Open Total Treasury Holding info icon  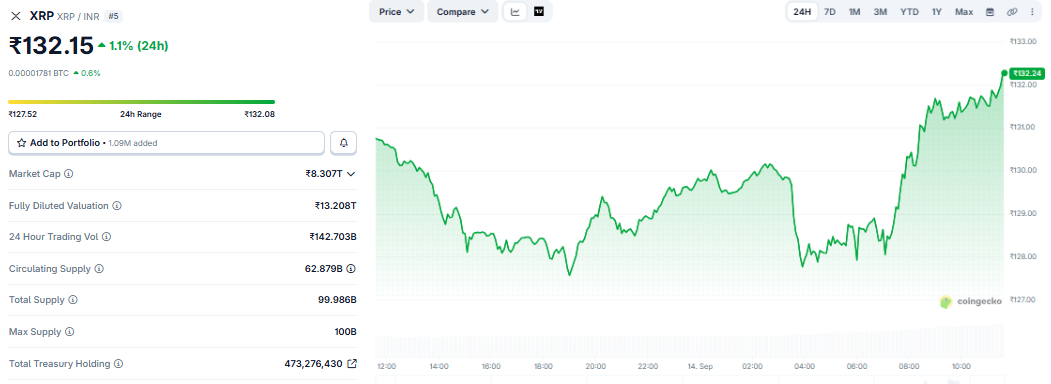118,364
